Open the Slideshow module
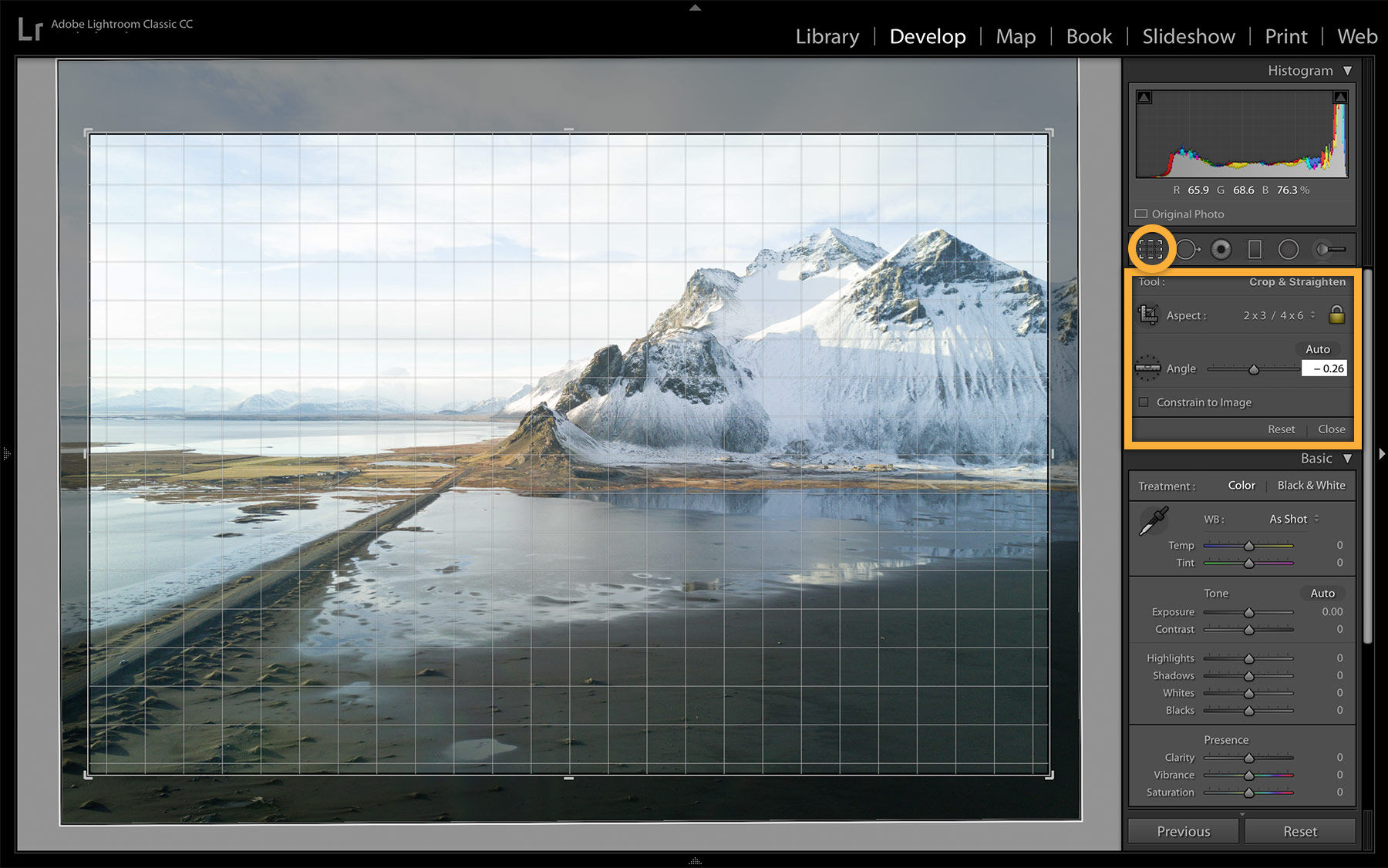1388x868 pixels. pos(1188,36)
